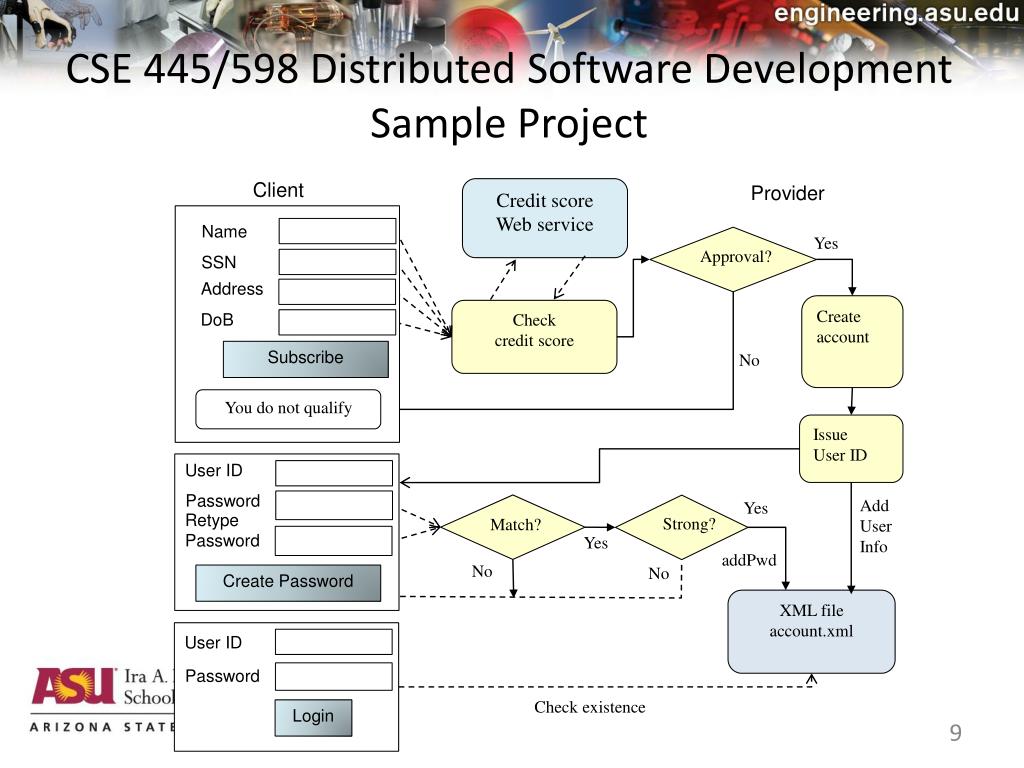
Task: Click the 'Add User Info' label
Action: pos(876,526)
